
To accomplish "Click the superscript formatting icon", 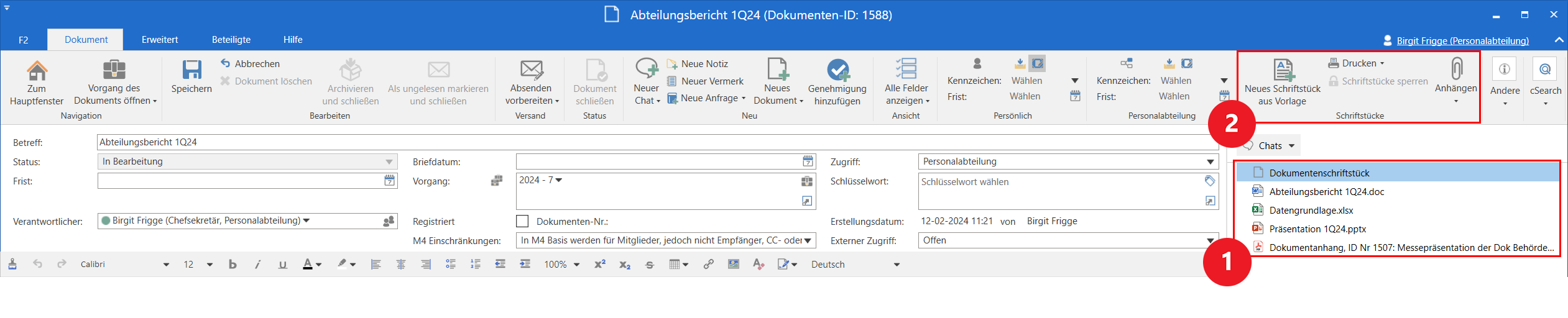I will 599,265.
